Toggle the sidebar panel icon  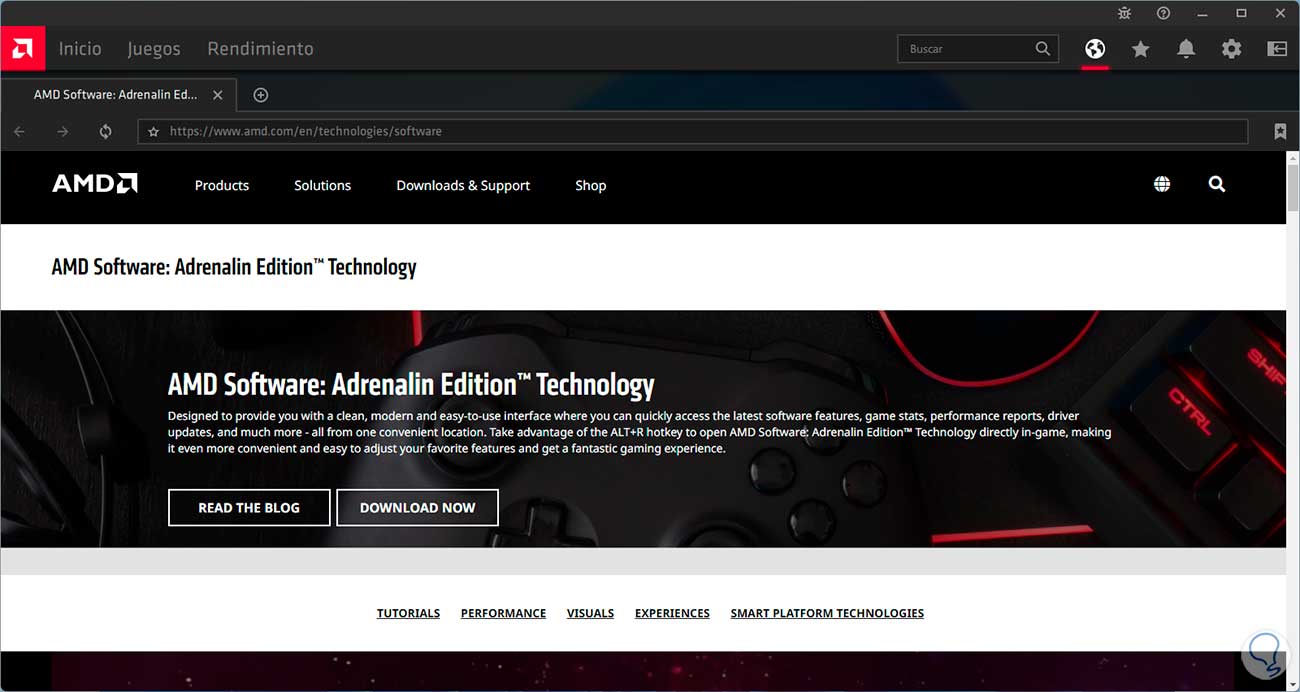coord(1277,48)
